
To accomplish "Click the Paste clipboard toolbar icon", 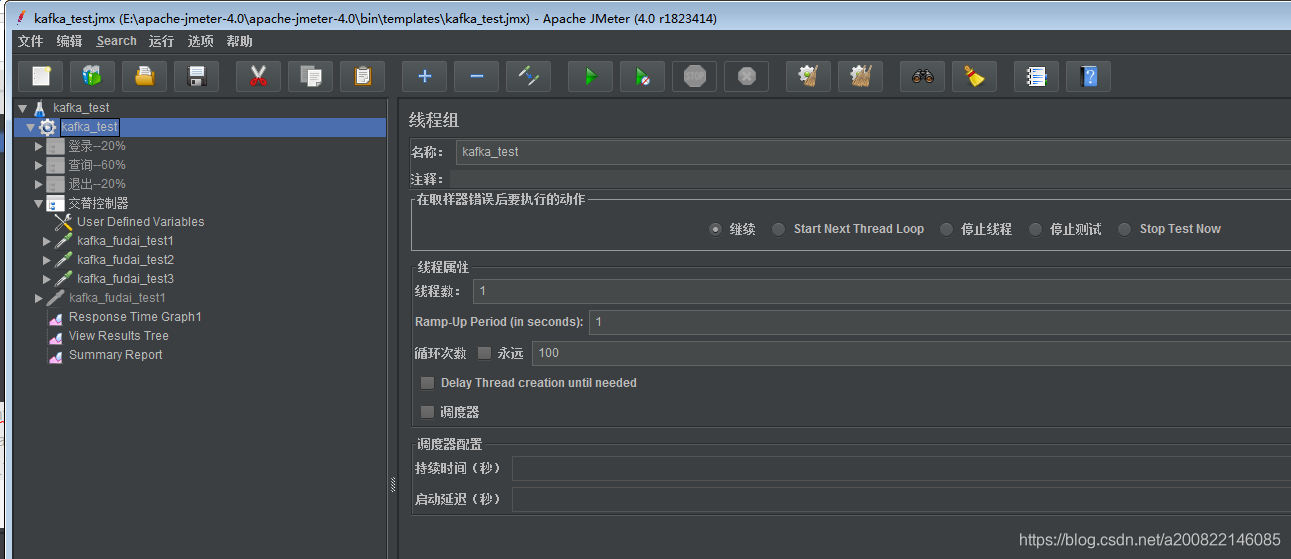I will pyautogui.click(x=363, y=76).
